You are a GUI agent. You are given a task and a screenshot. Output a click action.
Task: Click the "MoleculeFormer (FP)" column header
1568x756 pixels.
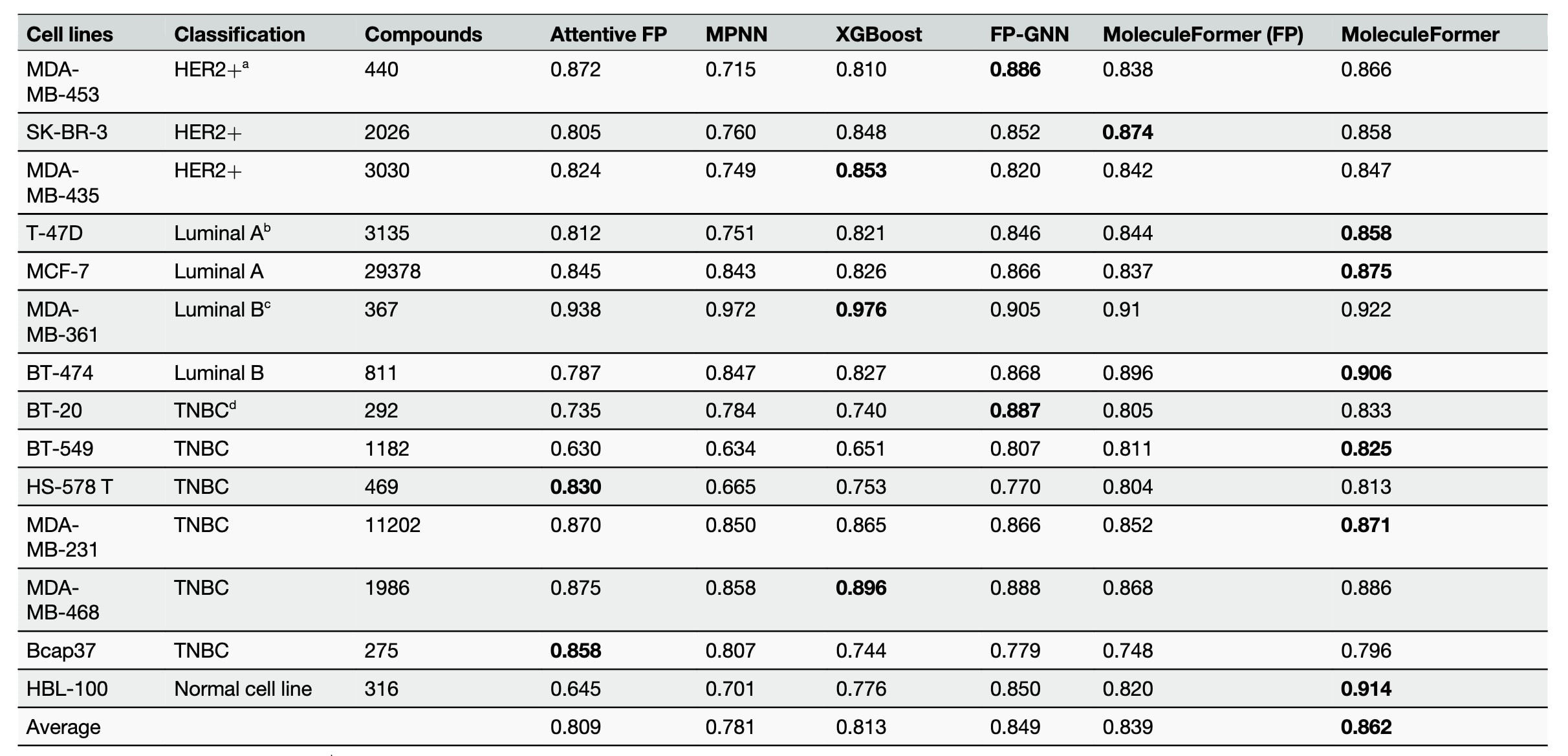[x=1203, y=34]
